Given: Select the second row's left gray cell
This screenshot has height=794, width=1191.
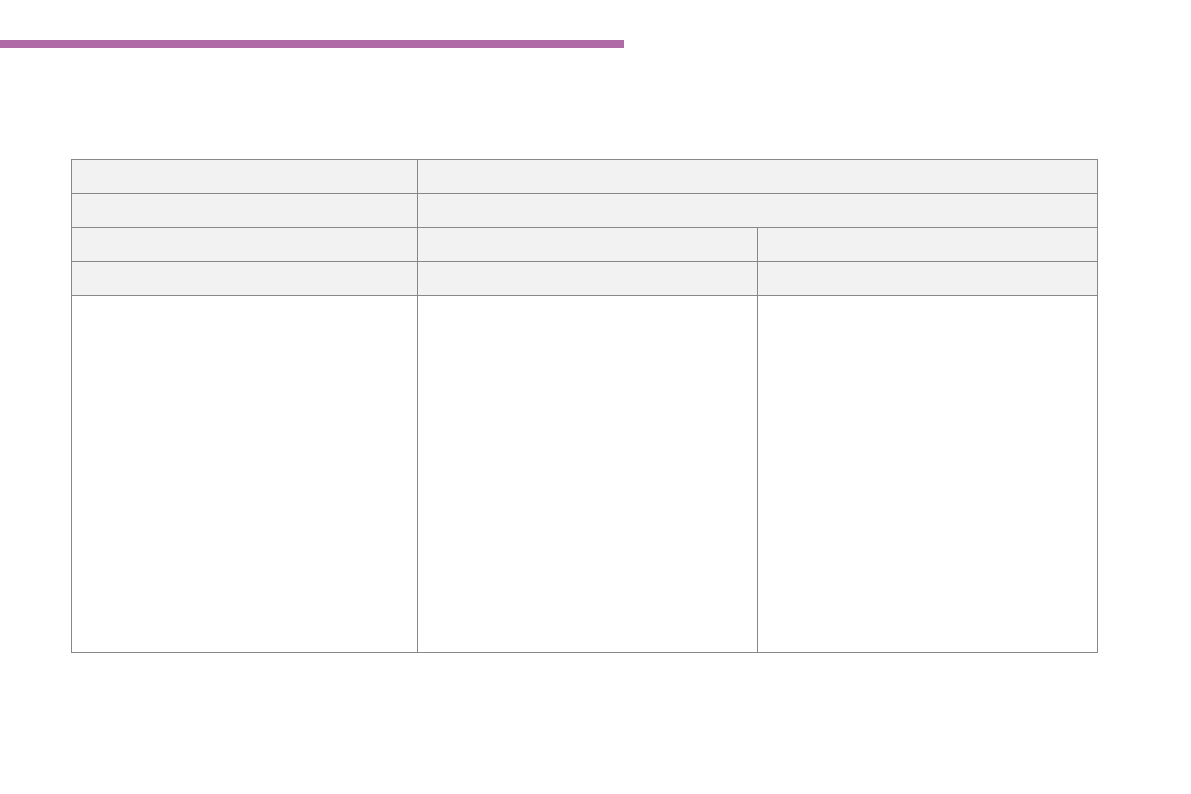Looking at the screenshot, I should tap(244, 210).
